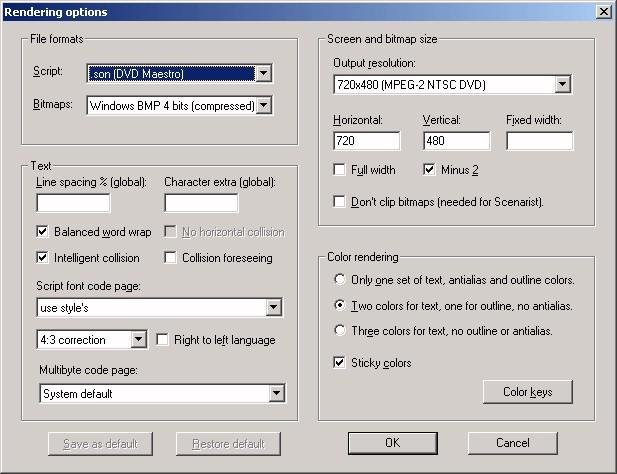Open the 4:3 correction dropdown

coord(139,340)
